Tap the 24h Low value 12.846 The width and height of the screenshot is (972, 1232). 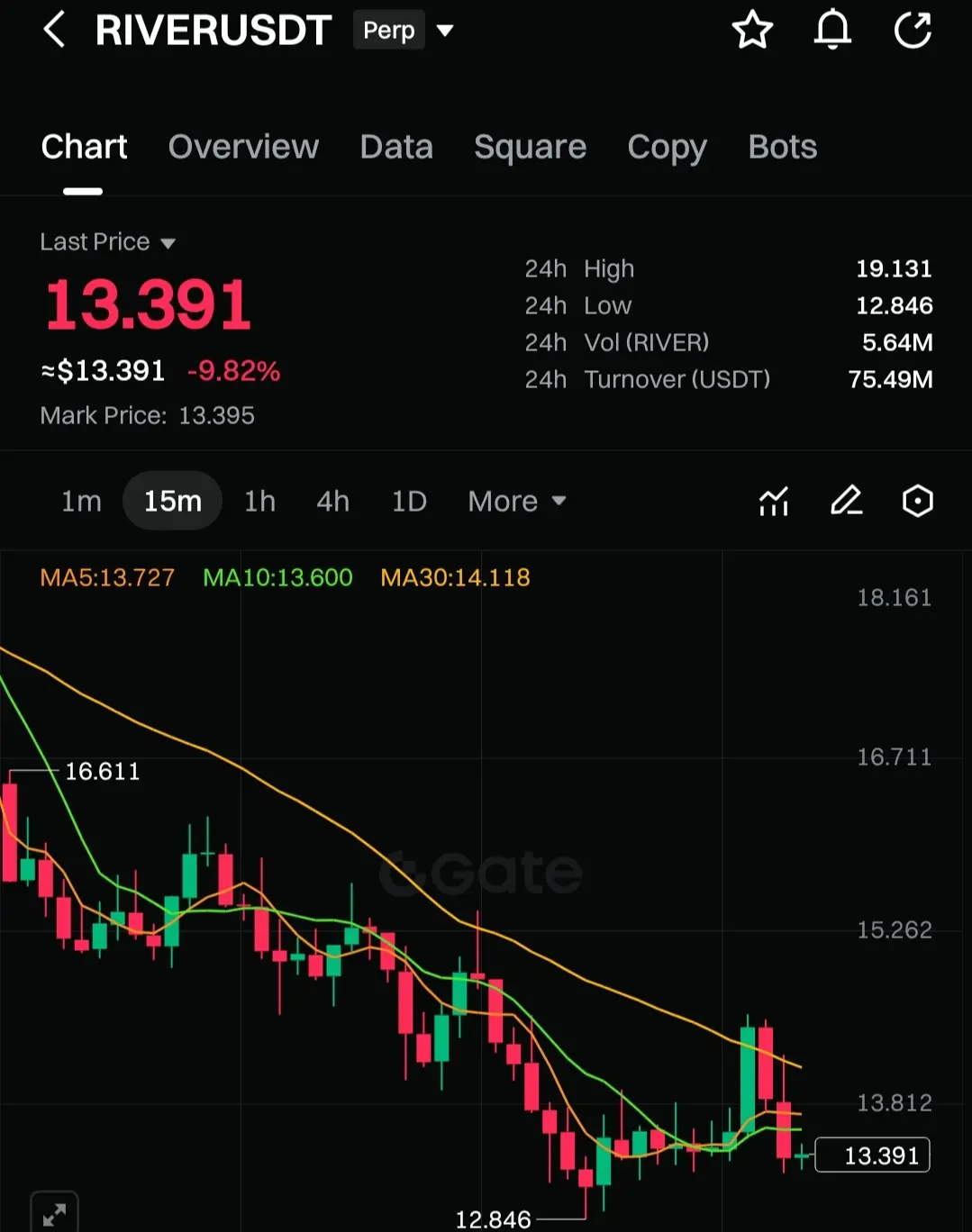point(894,305)
